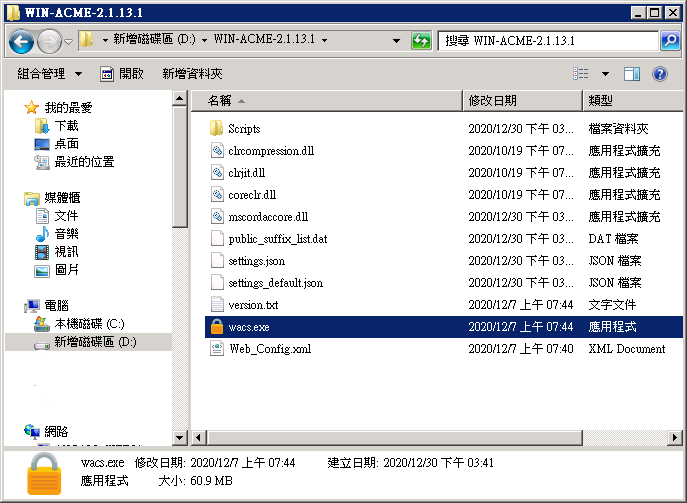687x503 pixels.
Task: Click the horizontal scrollbar thumb in file list
Action: tap(394, 437)
